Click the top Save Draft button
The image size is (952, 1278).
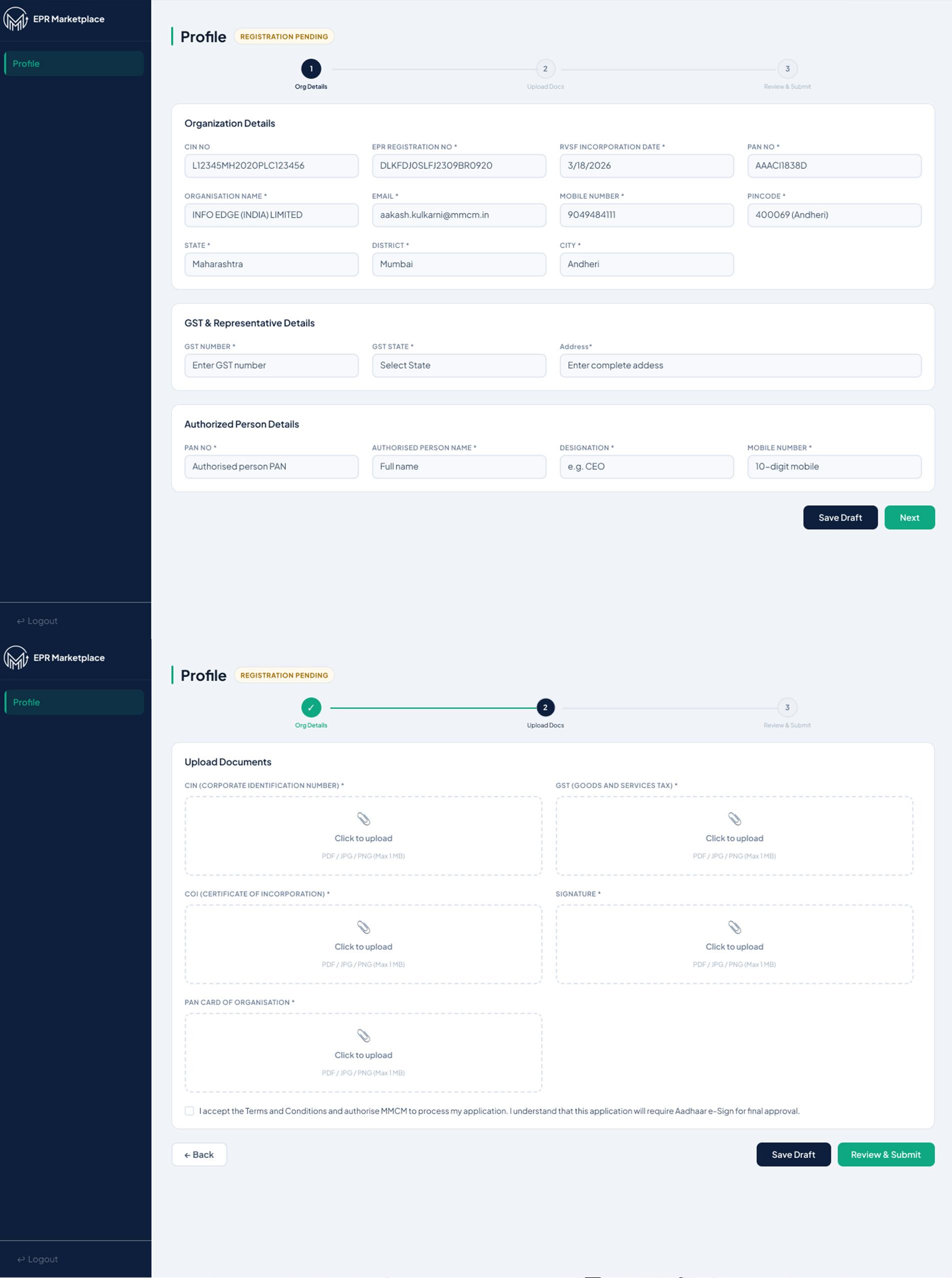[x=840, y=518]
